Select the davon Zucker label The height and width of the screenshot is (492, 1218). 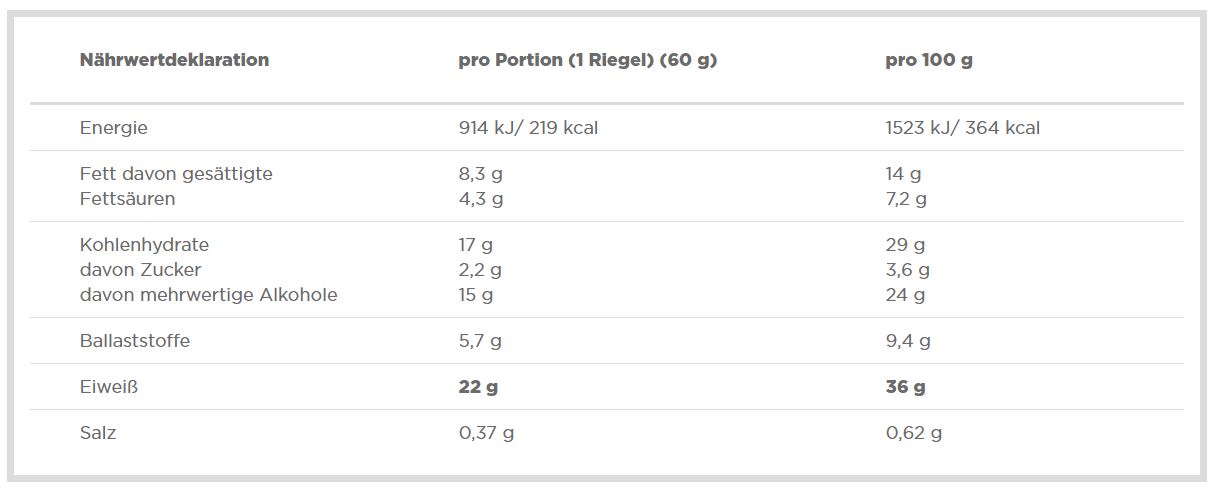[140, 270]
